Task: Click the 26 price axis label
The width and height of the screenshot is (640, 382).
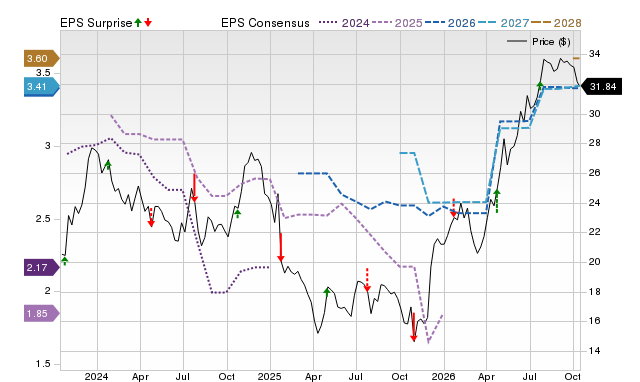Action: tap(595, 173)
